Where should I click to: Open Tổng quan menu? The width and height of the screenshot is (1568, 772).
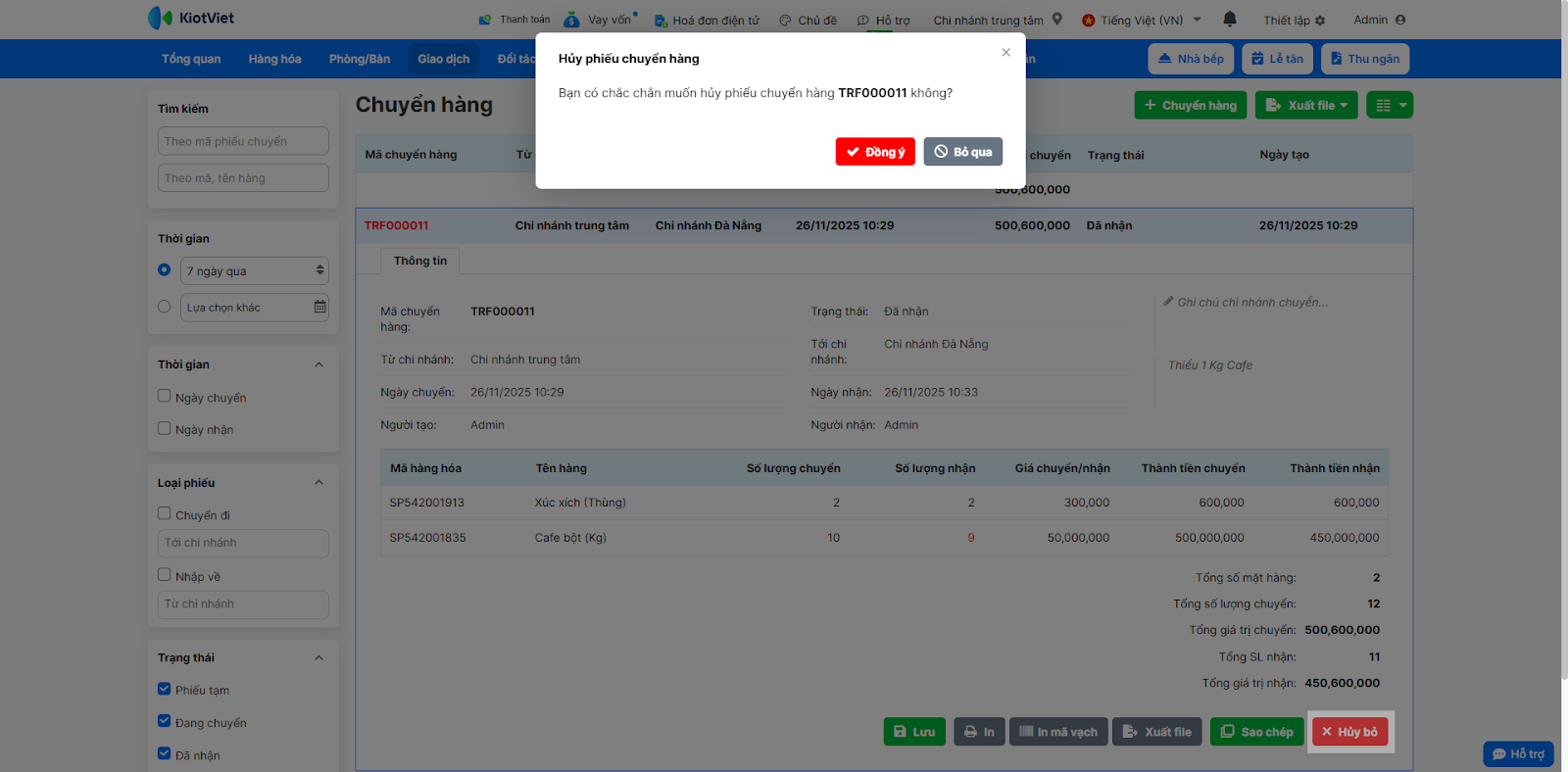click(191, 59)
